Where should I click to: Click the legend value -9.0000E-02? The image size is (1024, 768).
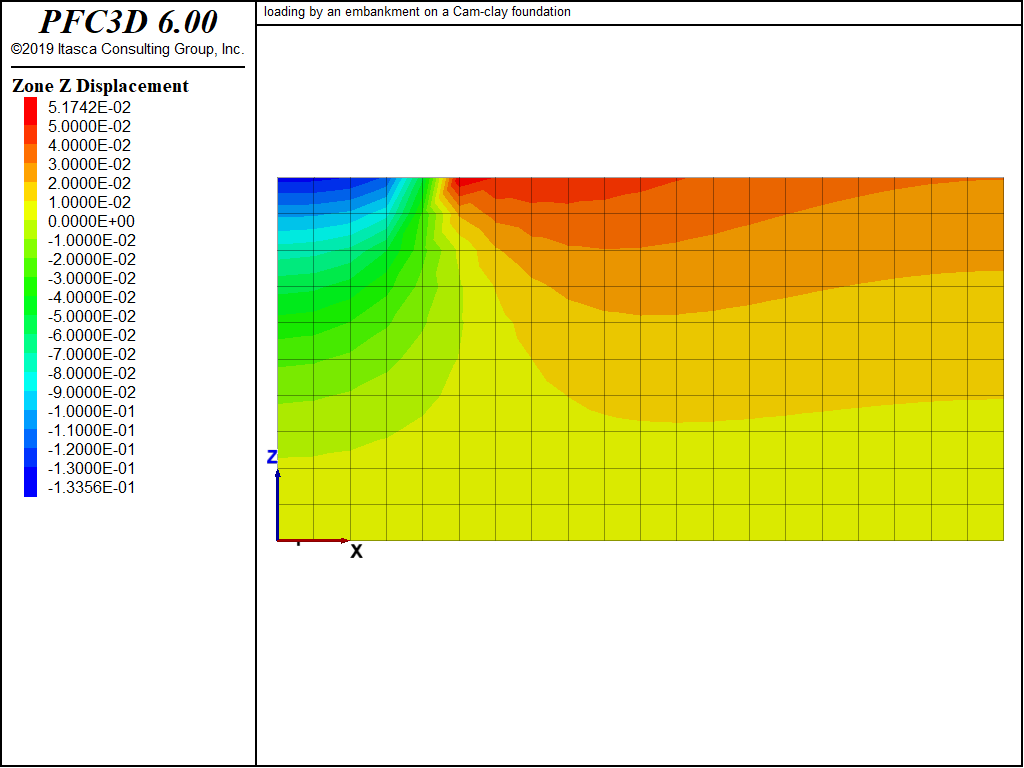[92, 392]
